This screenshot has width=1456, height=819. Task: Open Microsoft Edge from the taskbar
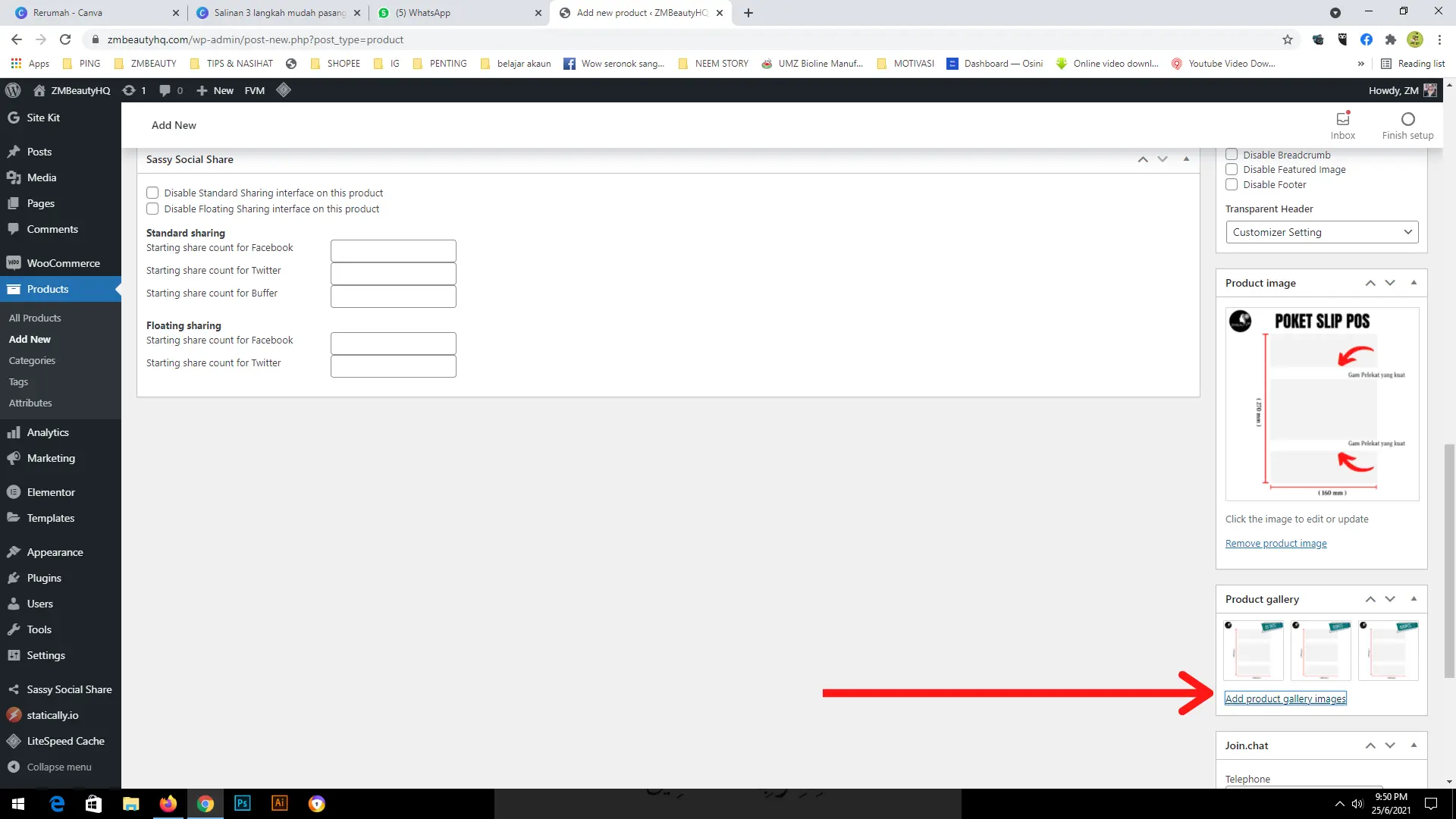(x=57, y=804)
